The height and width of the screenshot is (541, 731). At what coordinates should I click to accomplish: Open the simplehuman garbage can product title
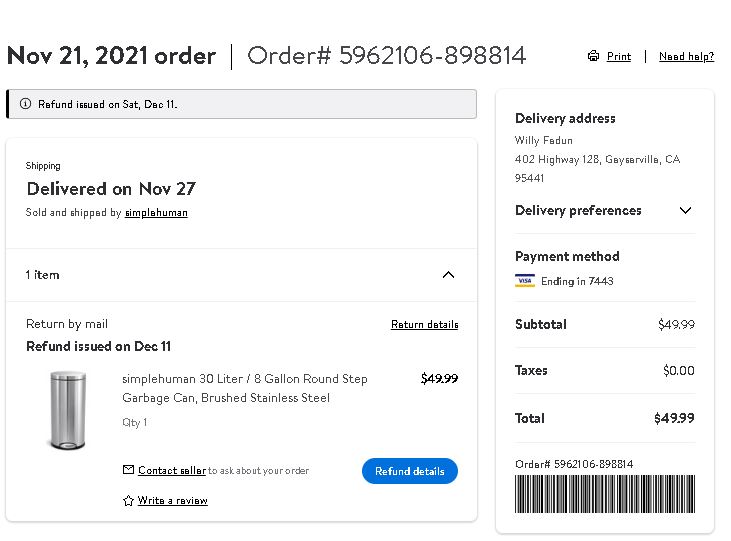tap(245, 388)
